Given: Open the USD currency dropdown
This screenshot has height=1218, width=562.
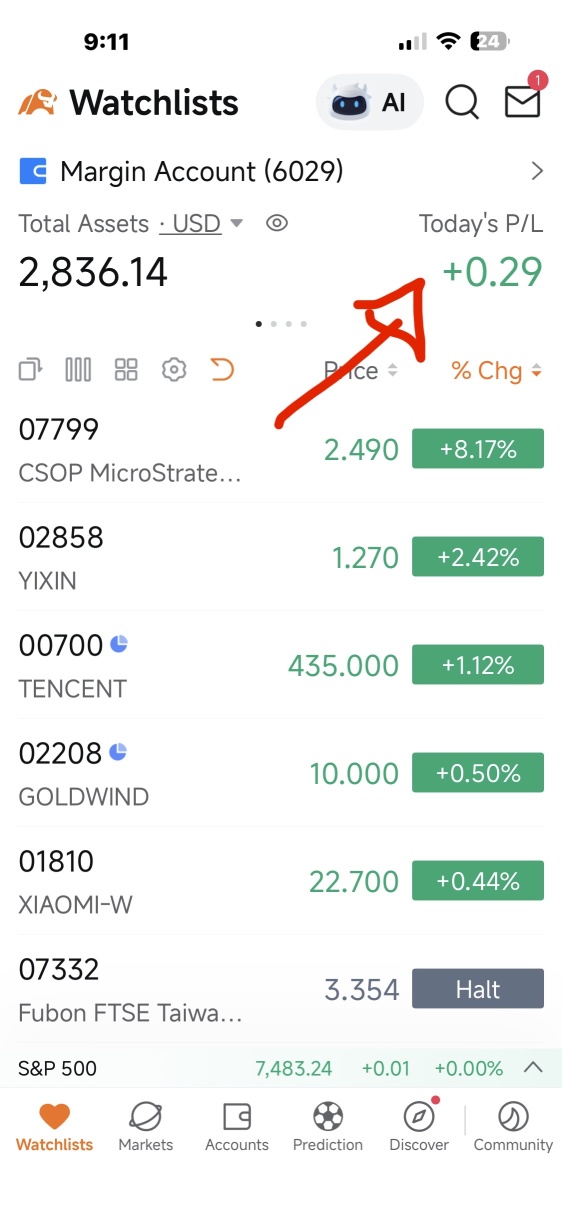Looking at the screenshot, I should pos(200,223).
